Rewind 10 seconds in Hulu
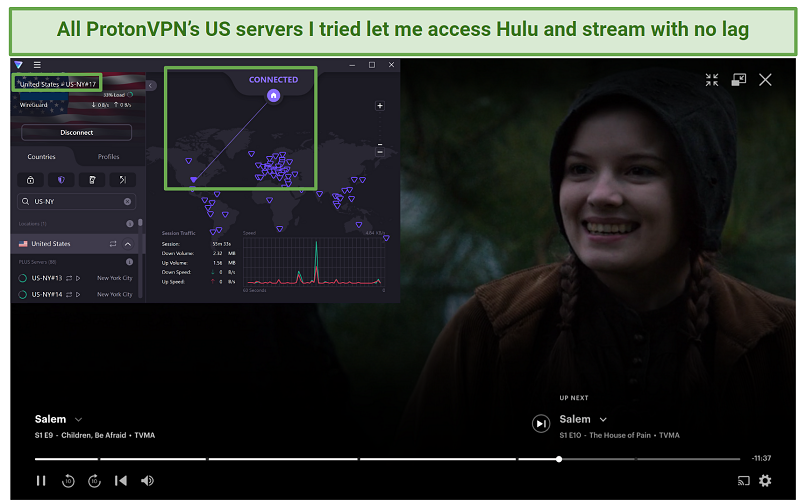This screenshot has width=806, height=504. pyautogui.click(x=68, y=481)
